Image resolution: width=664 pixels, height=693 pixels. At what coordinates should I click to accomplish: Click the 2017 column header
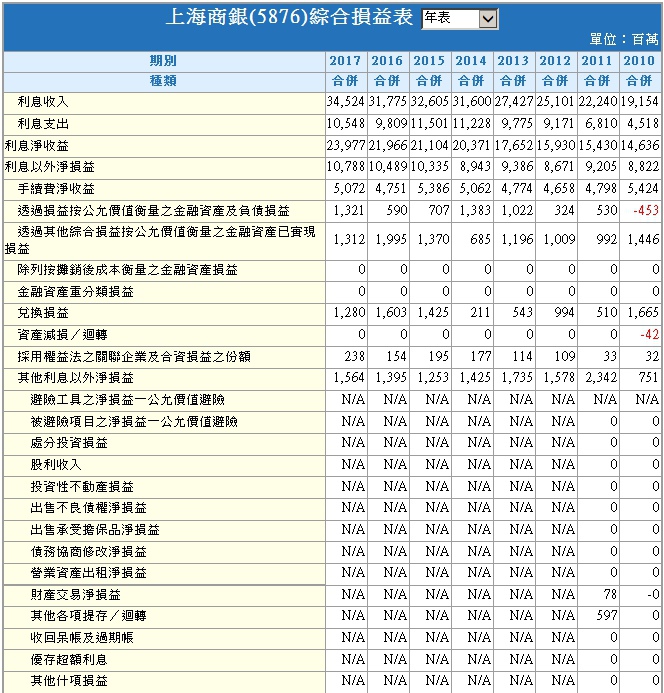click(345, 61)
